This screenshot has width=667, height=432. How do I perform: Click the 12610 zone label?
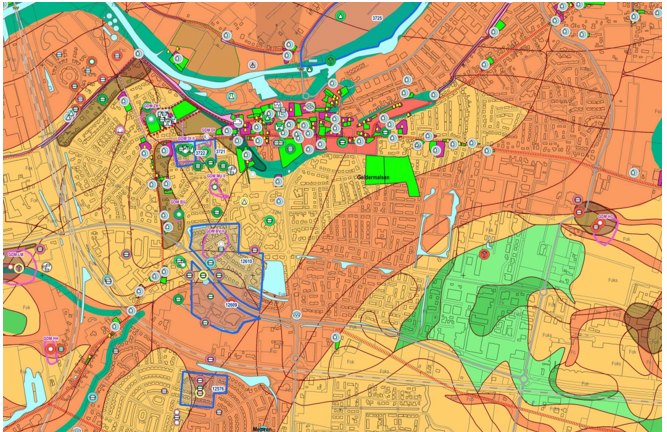[x=246, y=261]
